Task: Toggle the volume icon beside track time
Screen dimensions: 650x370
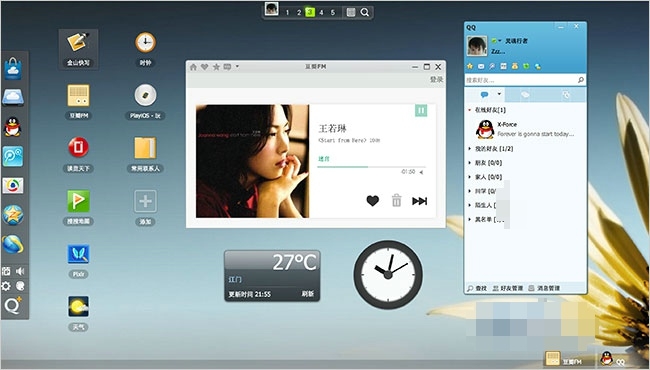Action: coord(422,172)
